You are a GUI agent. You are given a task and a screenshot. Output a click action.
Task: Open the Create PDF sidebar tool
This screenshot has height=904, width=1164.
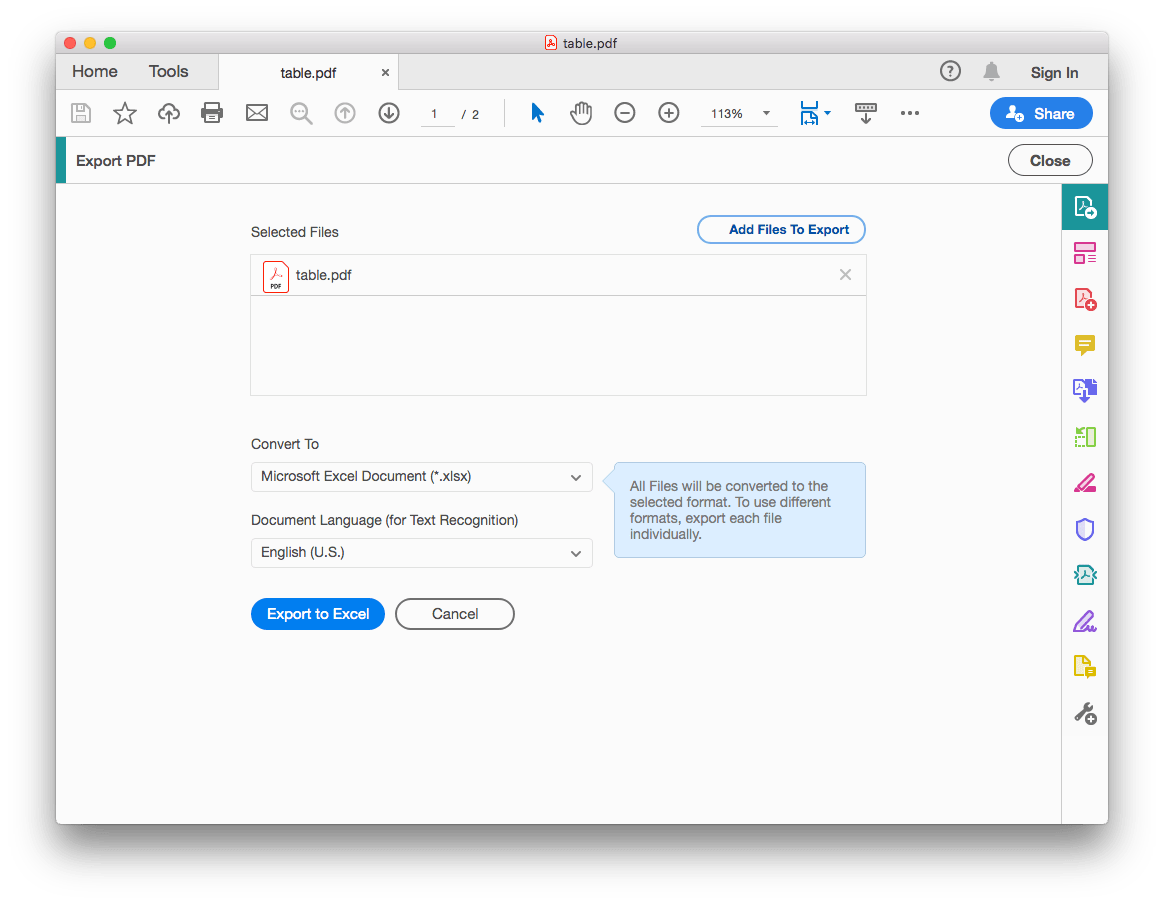pyautogui.click(x=1085, y=299)
